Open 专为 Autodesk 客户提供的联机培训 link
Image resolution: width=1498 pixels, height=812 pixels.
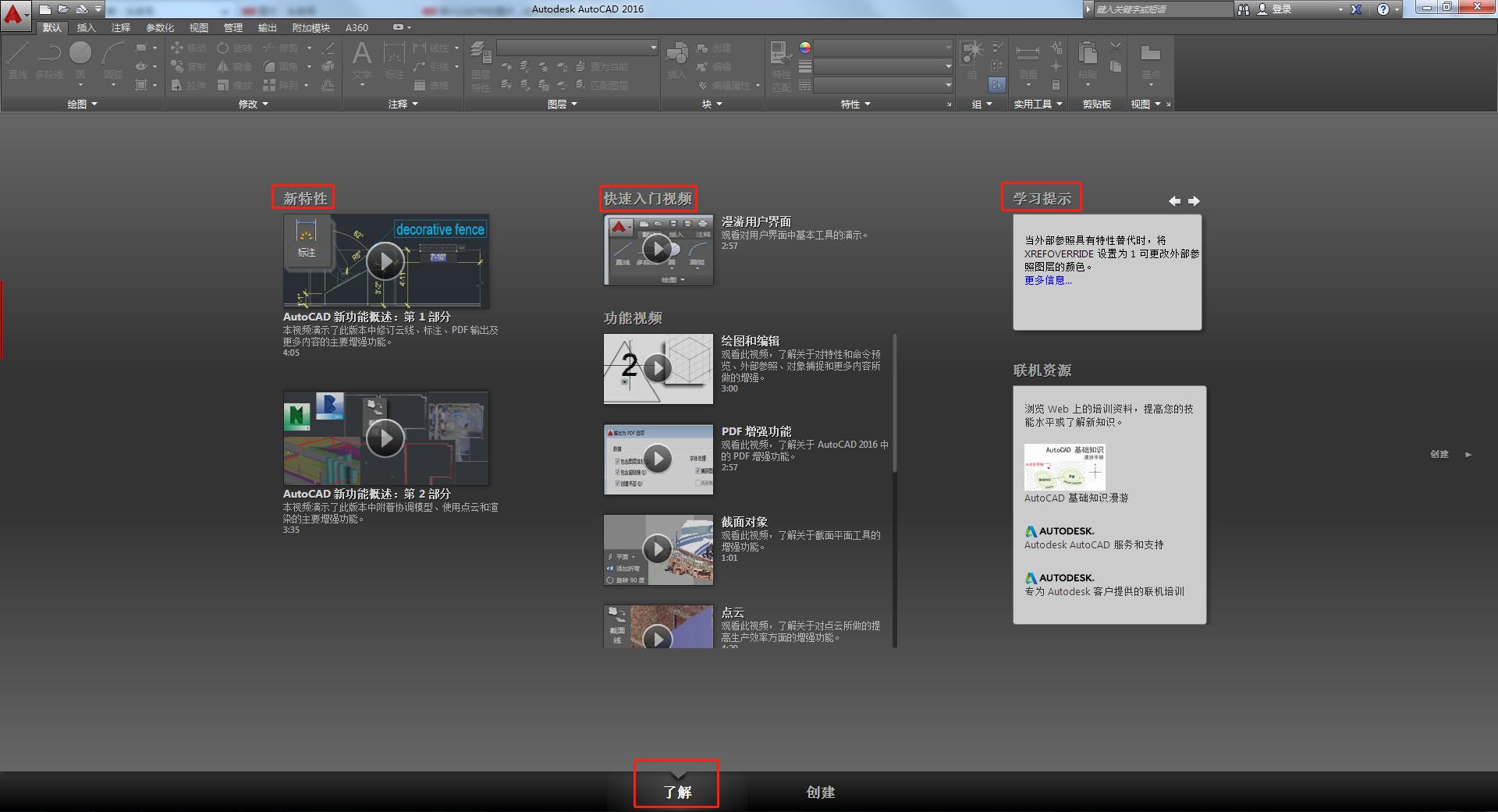coord(1104,591)
